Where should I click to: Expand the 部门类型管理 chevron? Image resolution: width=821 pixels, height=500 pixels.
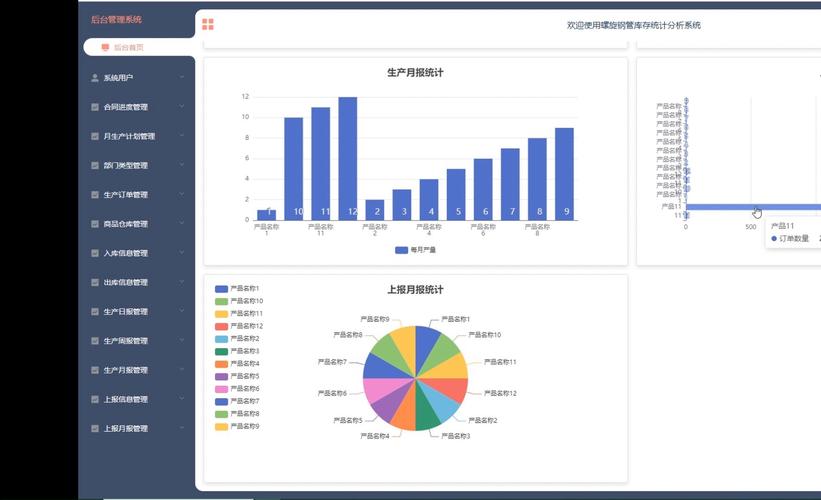(182, 165)
